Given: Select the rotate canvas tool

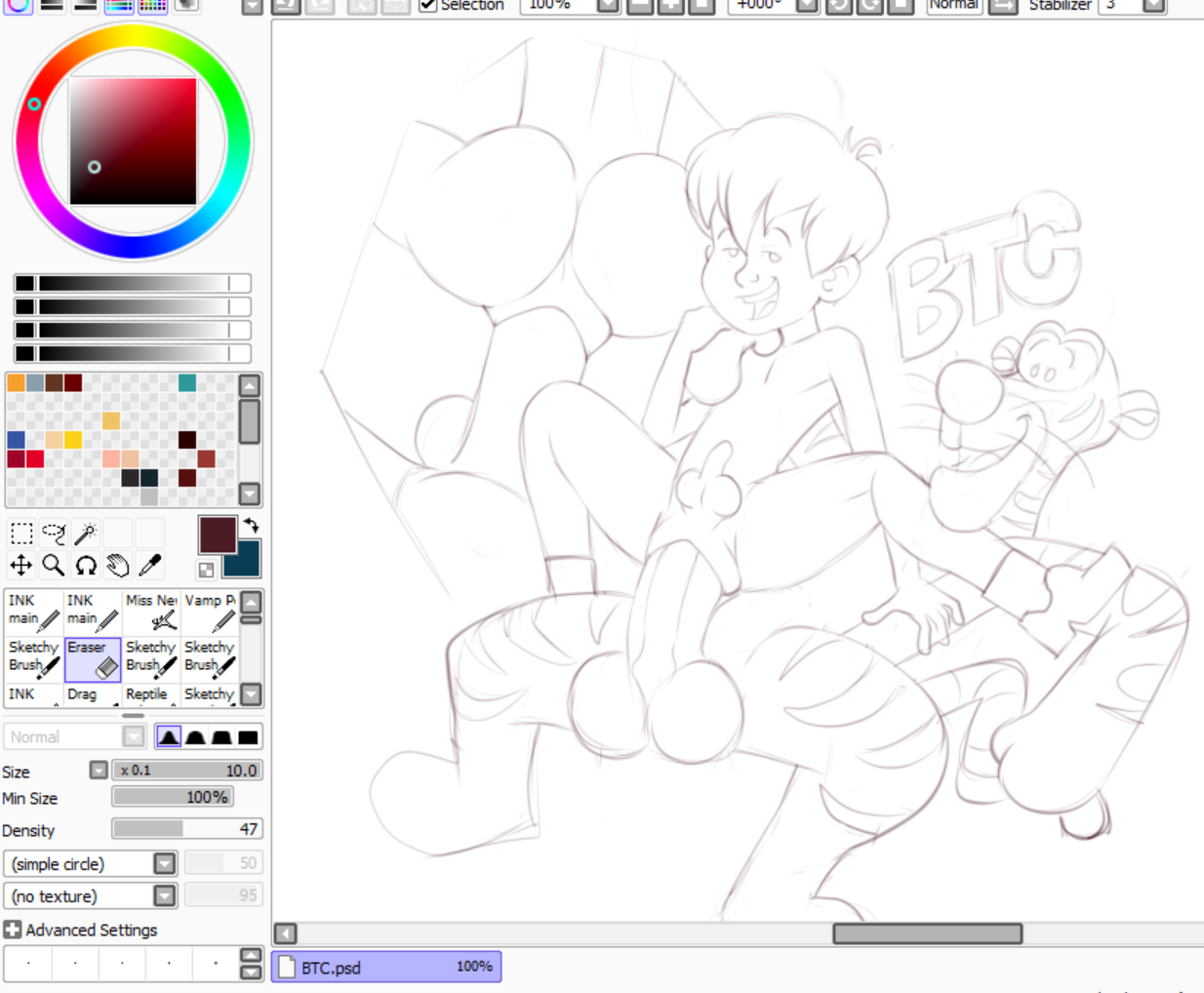Looking at the screenshot, I should (x=86, y=565).
